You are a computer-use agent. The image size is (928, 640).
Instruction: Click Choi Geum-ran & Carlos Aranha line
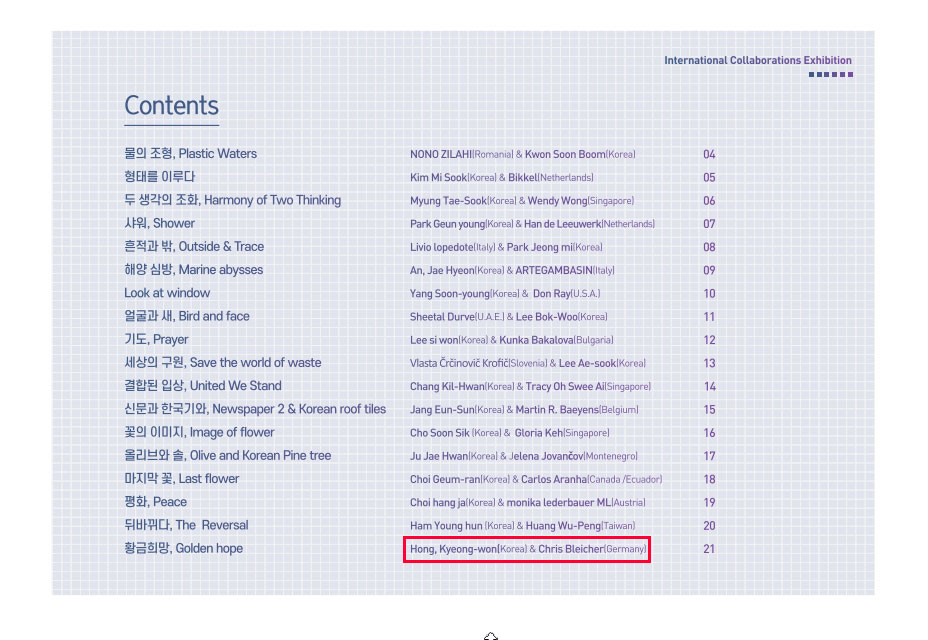[x=535, y=480]
